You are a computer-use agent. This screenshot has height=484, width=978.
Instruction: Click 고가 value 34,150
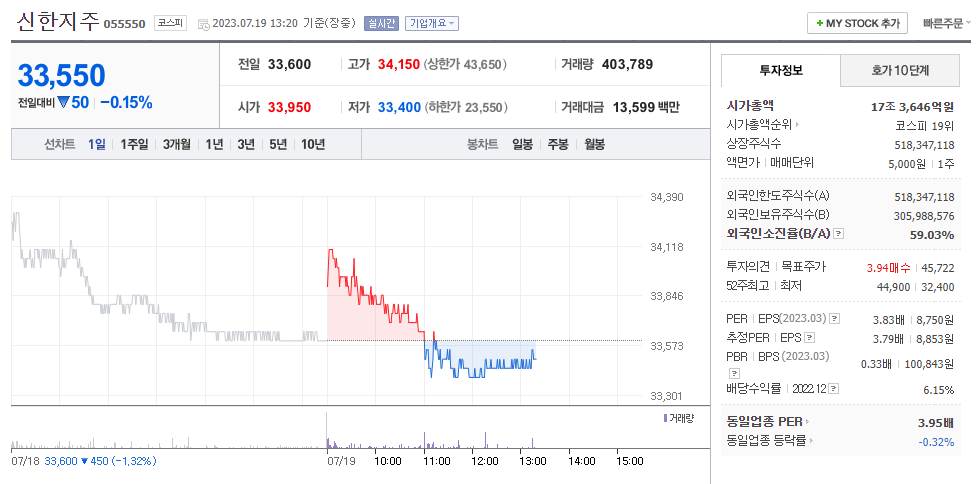(399, 64)
